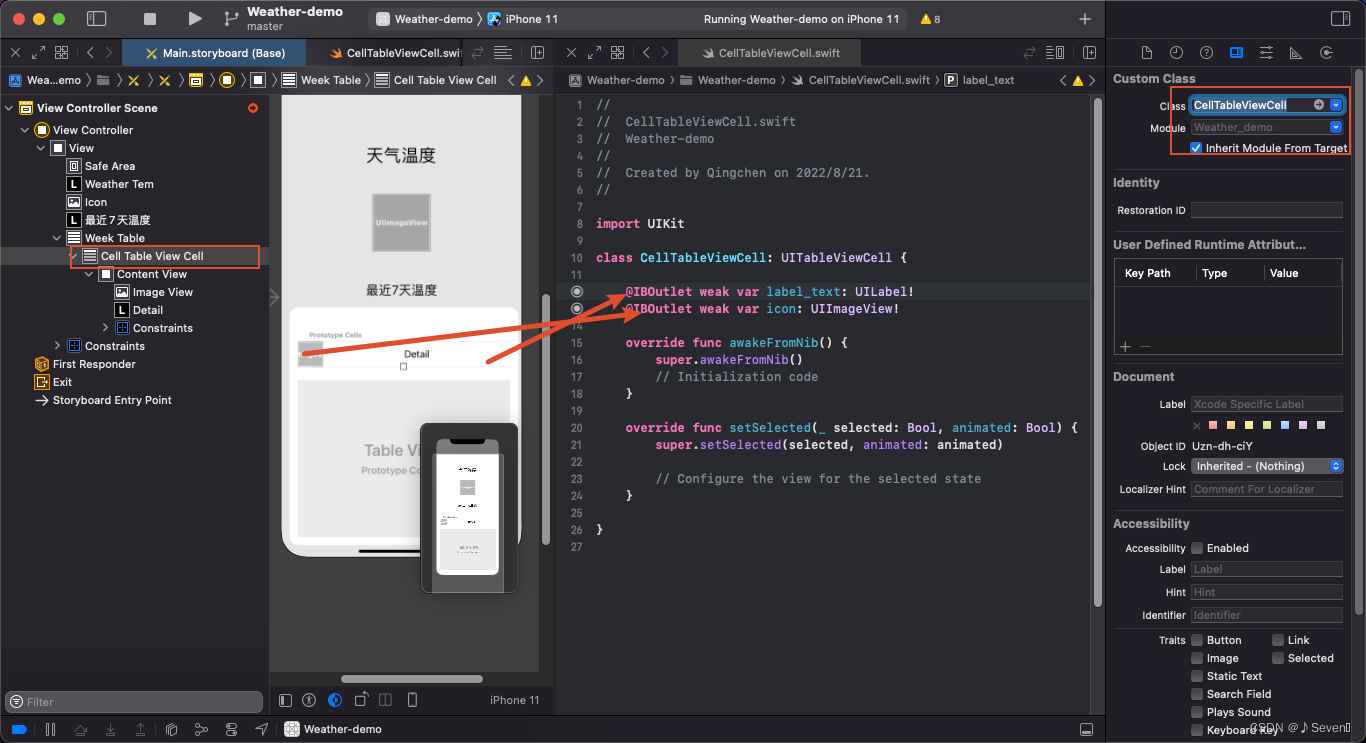Select the Image View outline row

click(x=134, y=292)
